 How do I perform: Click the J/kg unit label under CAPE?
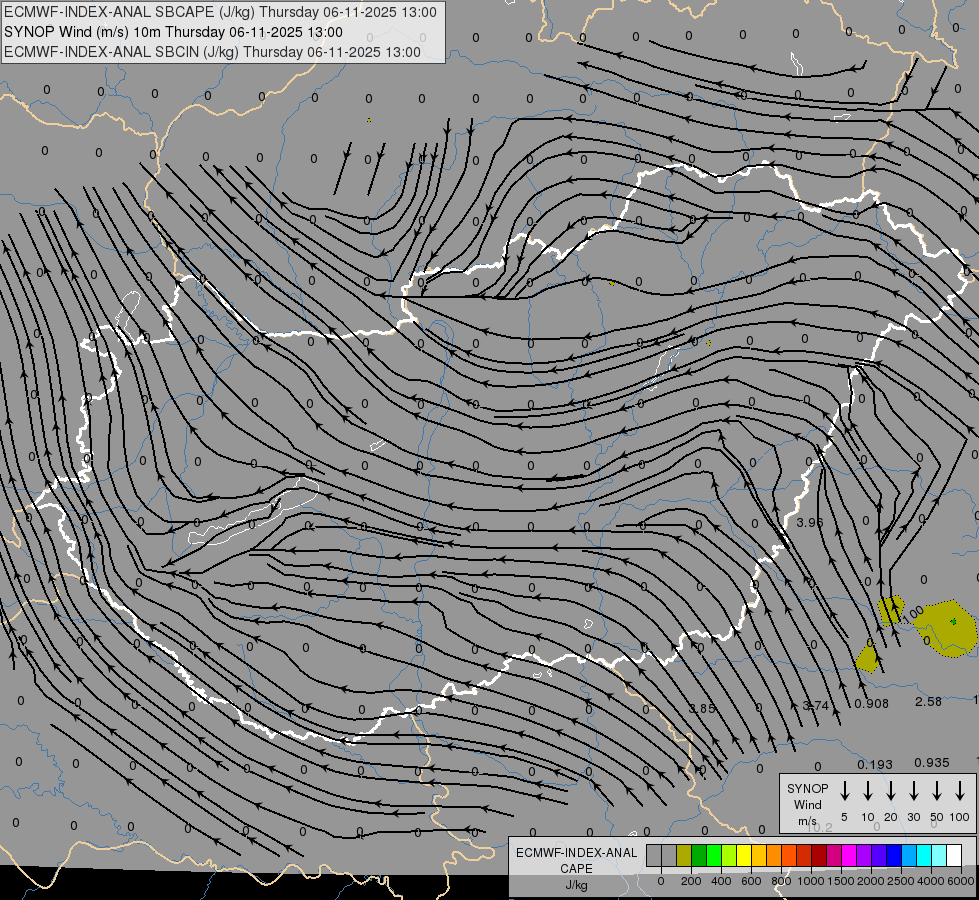click(576, 885)
